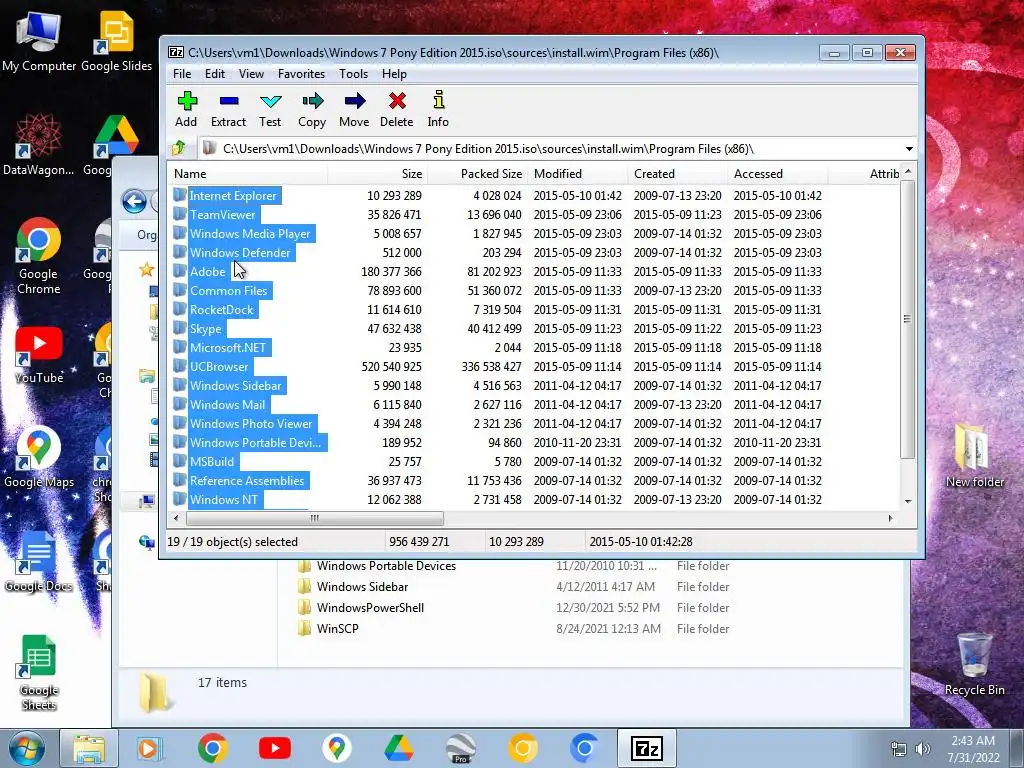Click the vertical scrollbar thumb in 7-Zip

(x=907, y=319)
